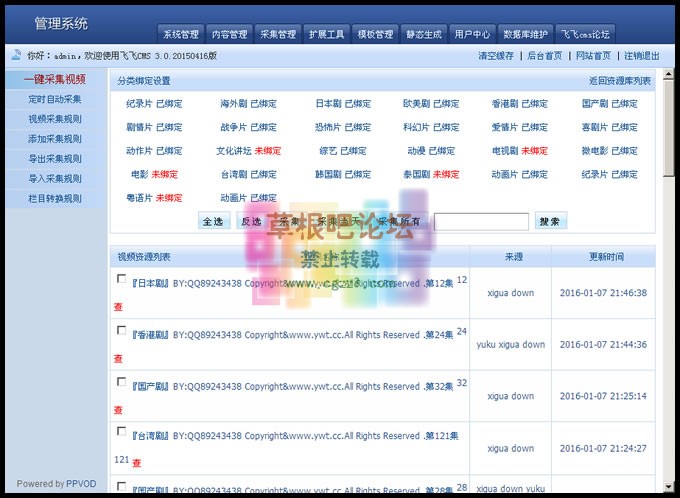Select 一键采集视频 in the sidebar

(x=55, y=79)
